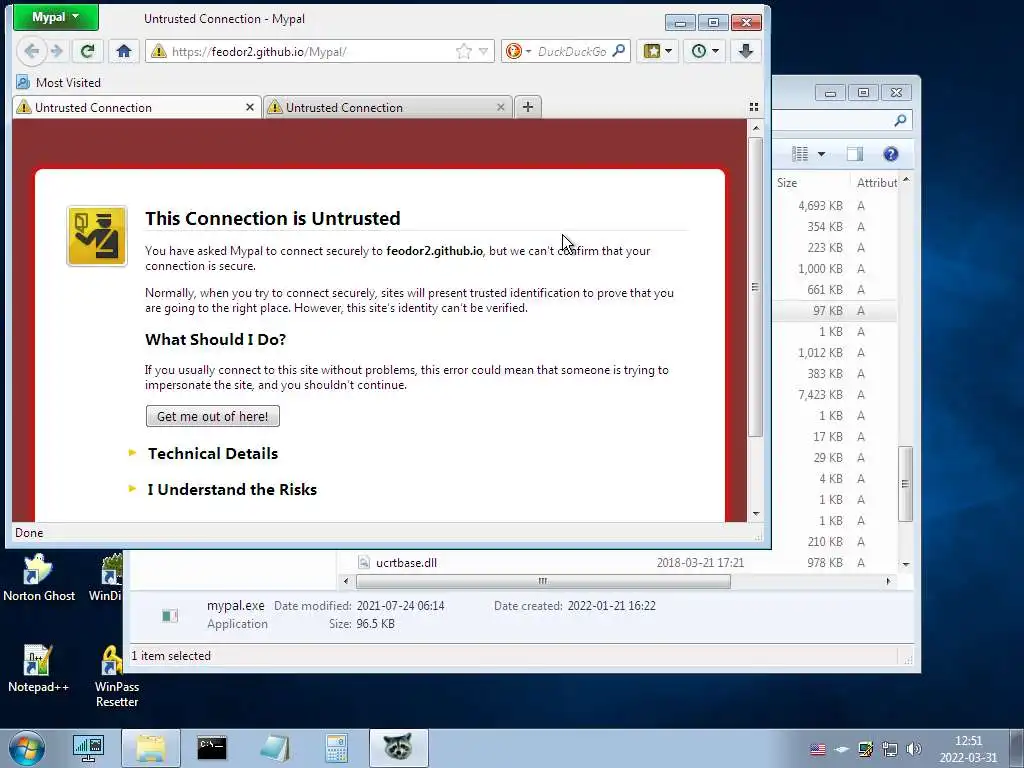
Task: Open the Windows Start orb
Action: click(27, 748)
